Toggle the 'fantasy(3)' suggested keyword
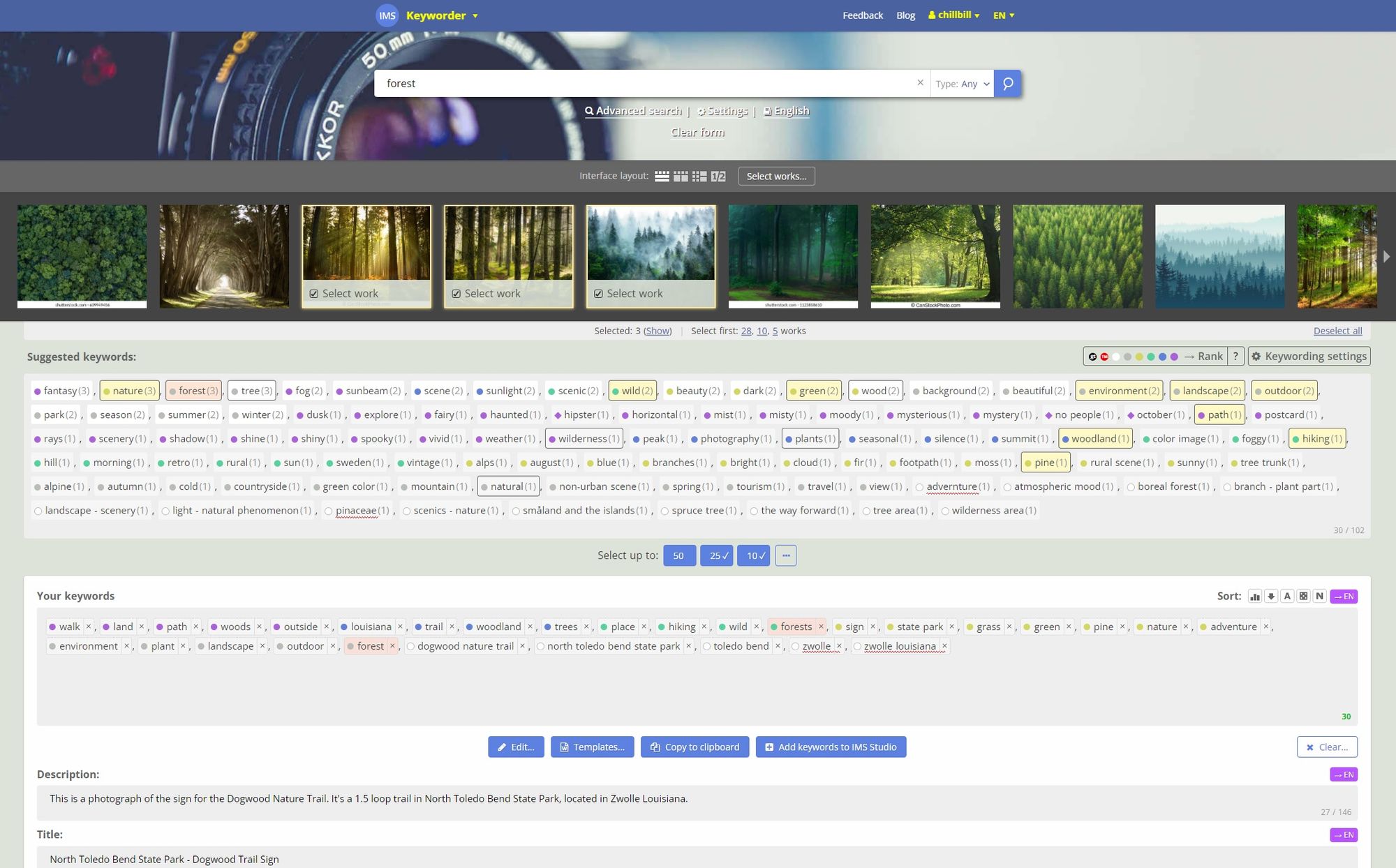The image size is (1396, 868). [61, 391]
